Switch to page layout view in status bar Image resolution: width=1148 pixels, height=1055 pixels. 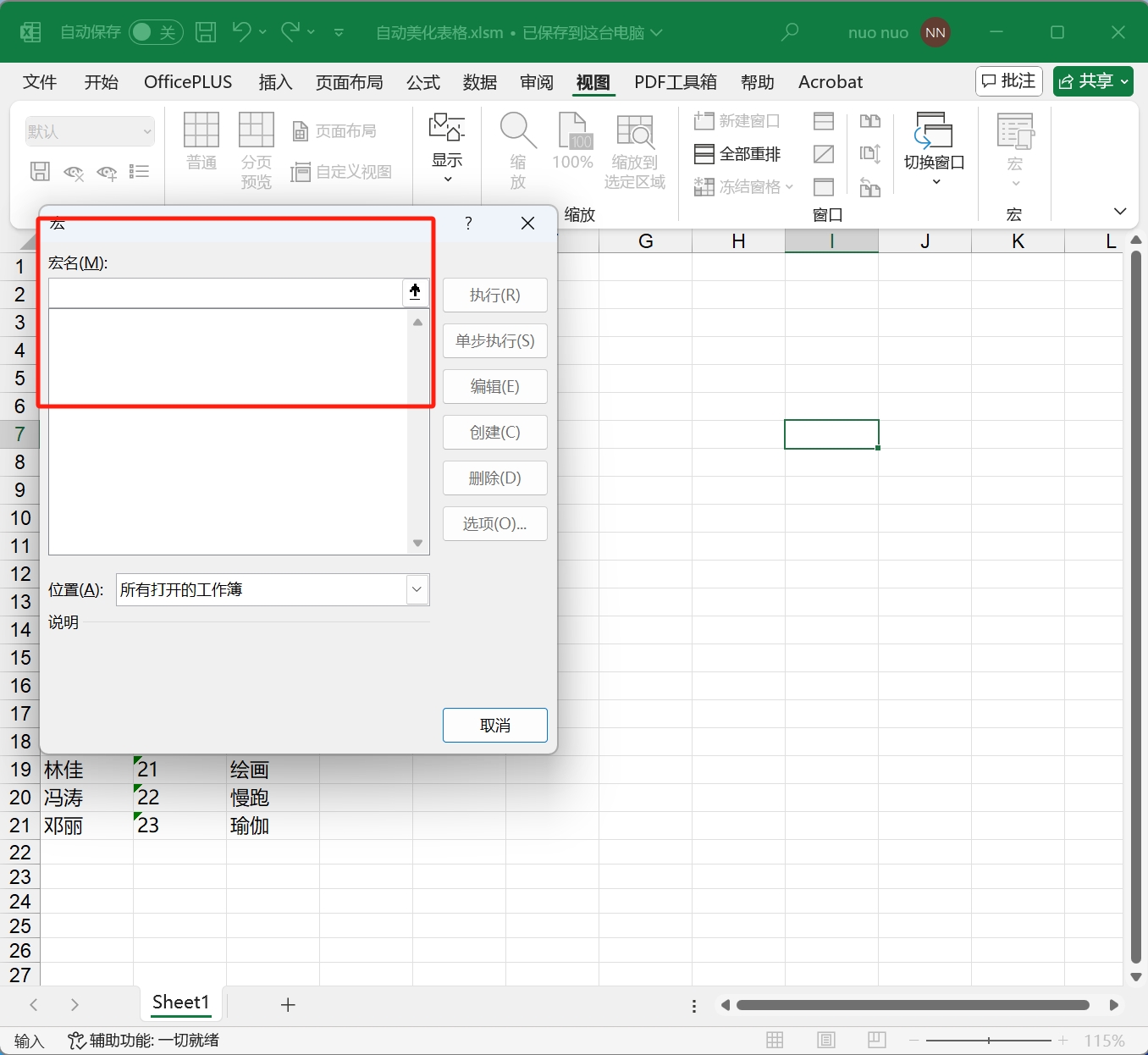pos(826,1040)
